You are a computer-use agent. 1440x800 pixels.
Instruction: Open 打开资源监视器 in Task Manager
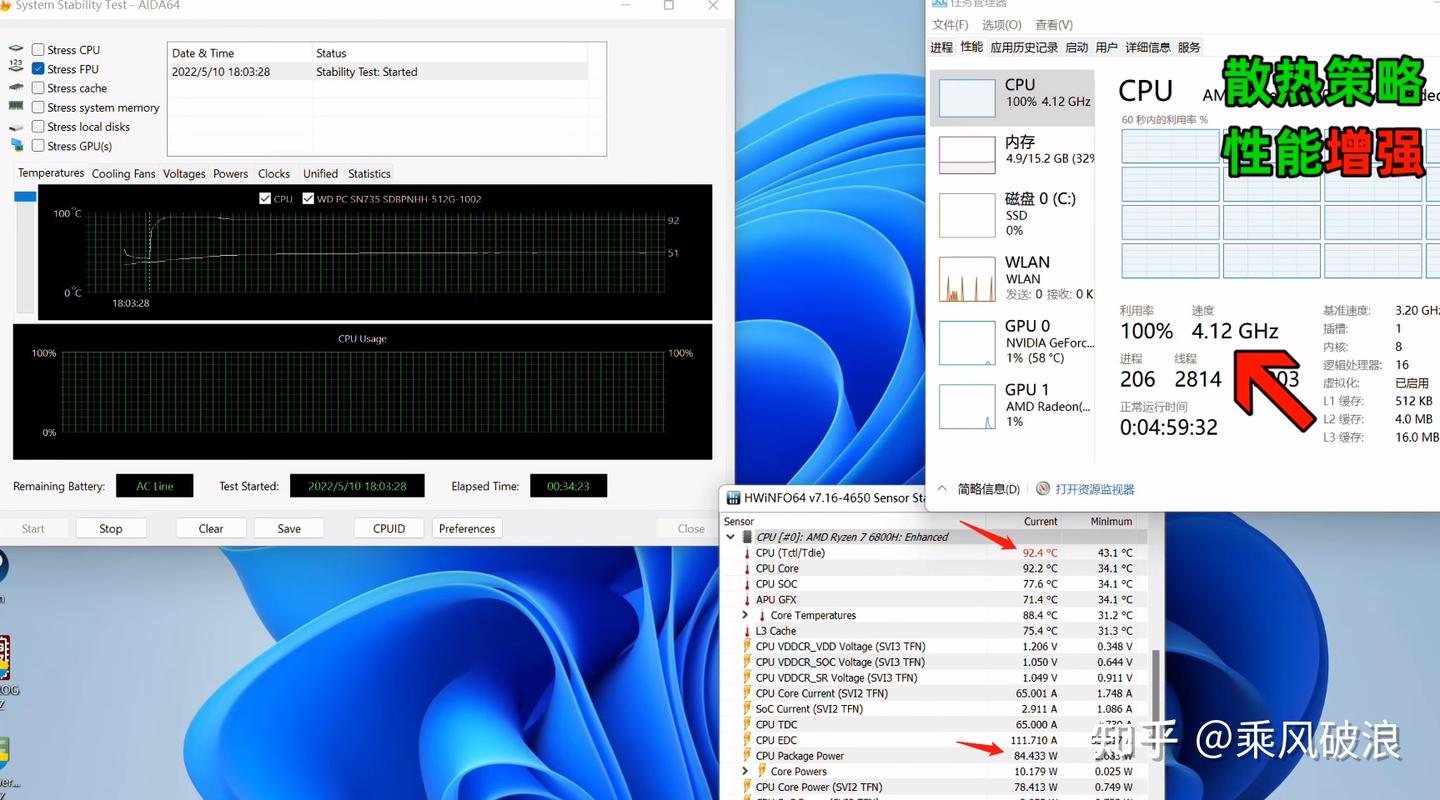(x=1094, y=487)
